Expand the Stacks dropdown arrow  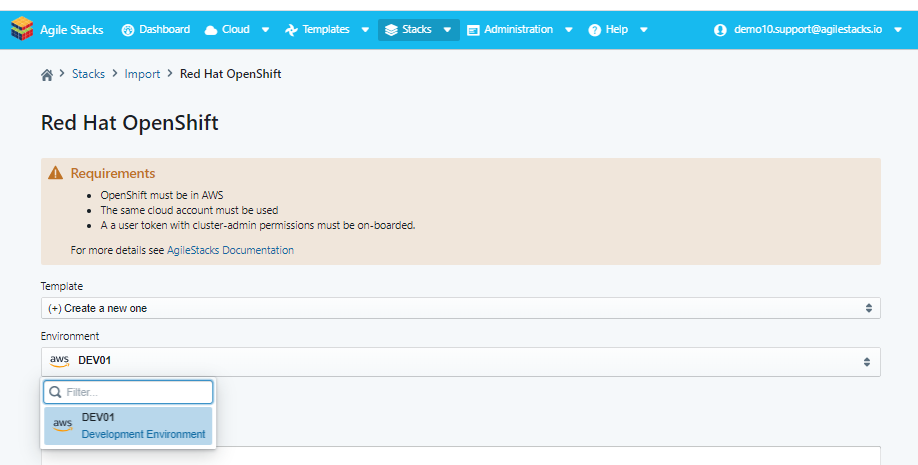(447, 30)
